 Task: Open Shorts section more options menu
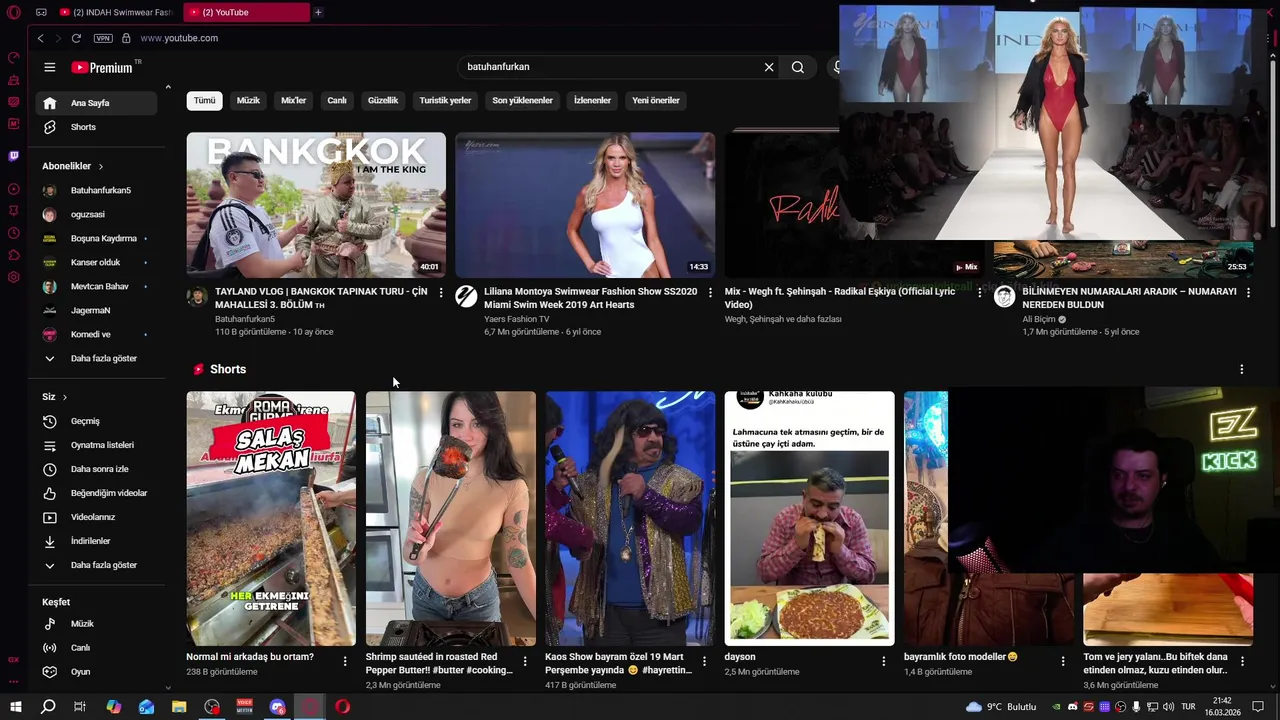(x=1242, y=369)
